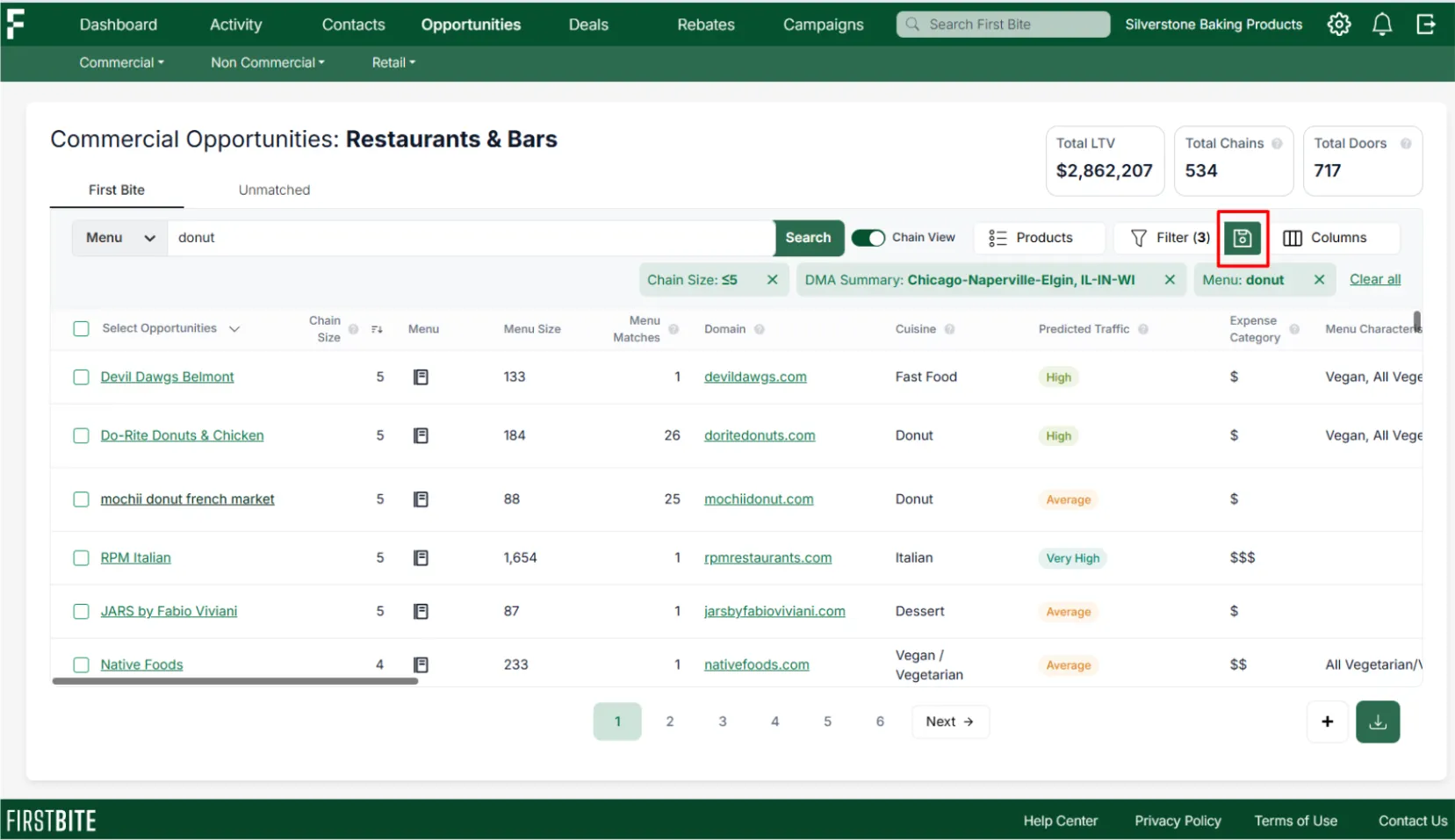The width and height of the screenshot is (1455, 840).
Task: Open the notifications bell
Action: 1382,25
